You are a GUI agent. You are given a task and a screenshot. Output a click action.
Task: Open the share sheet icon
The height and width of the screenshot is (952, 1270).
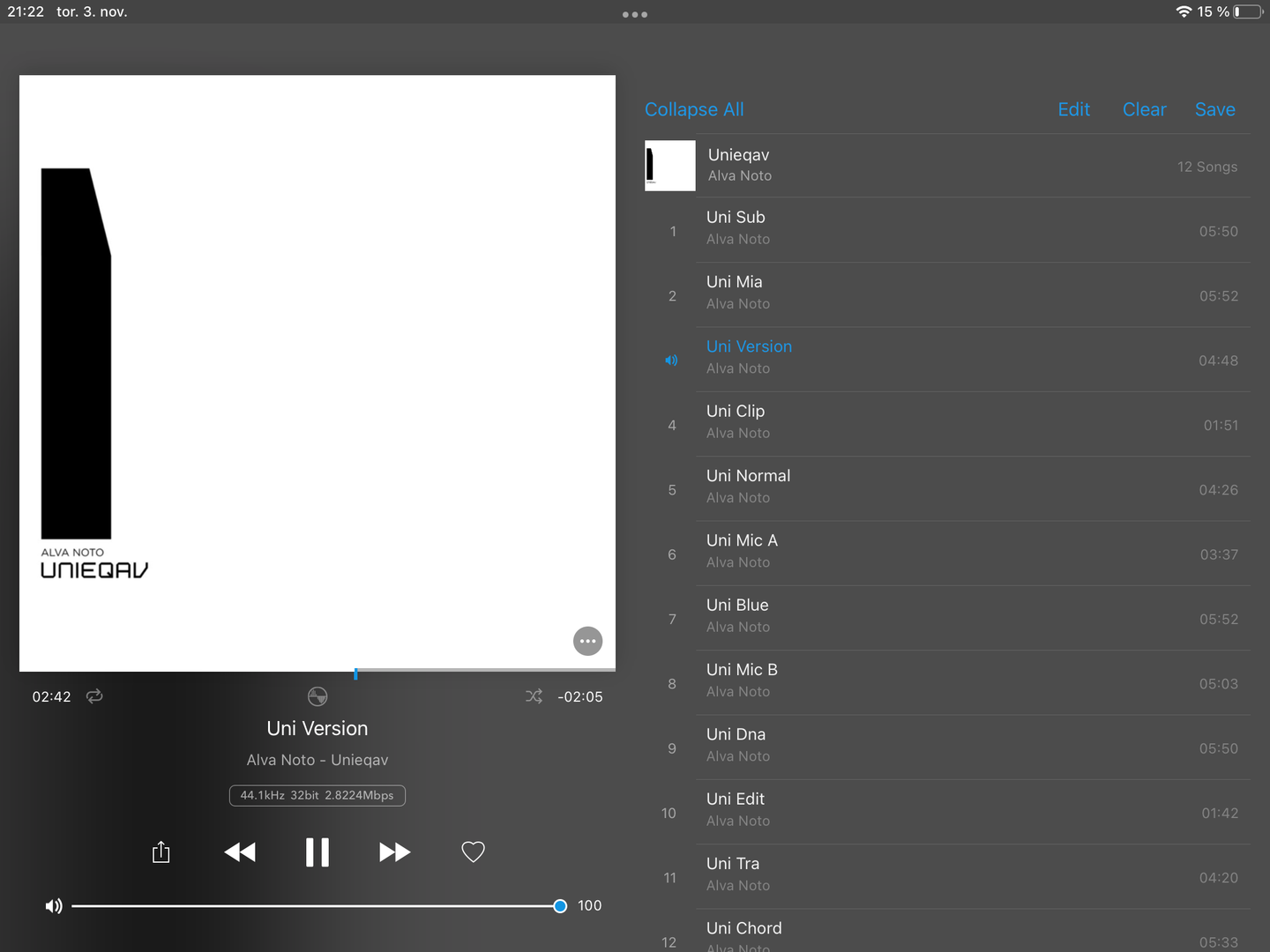[x=161, y=852]
